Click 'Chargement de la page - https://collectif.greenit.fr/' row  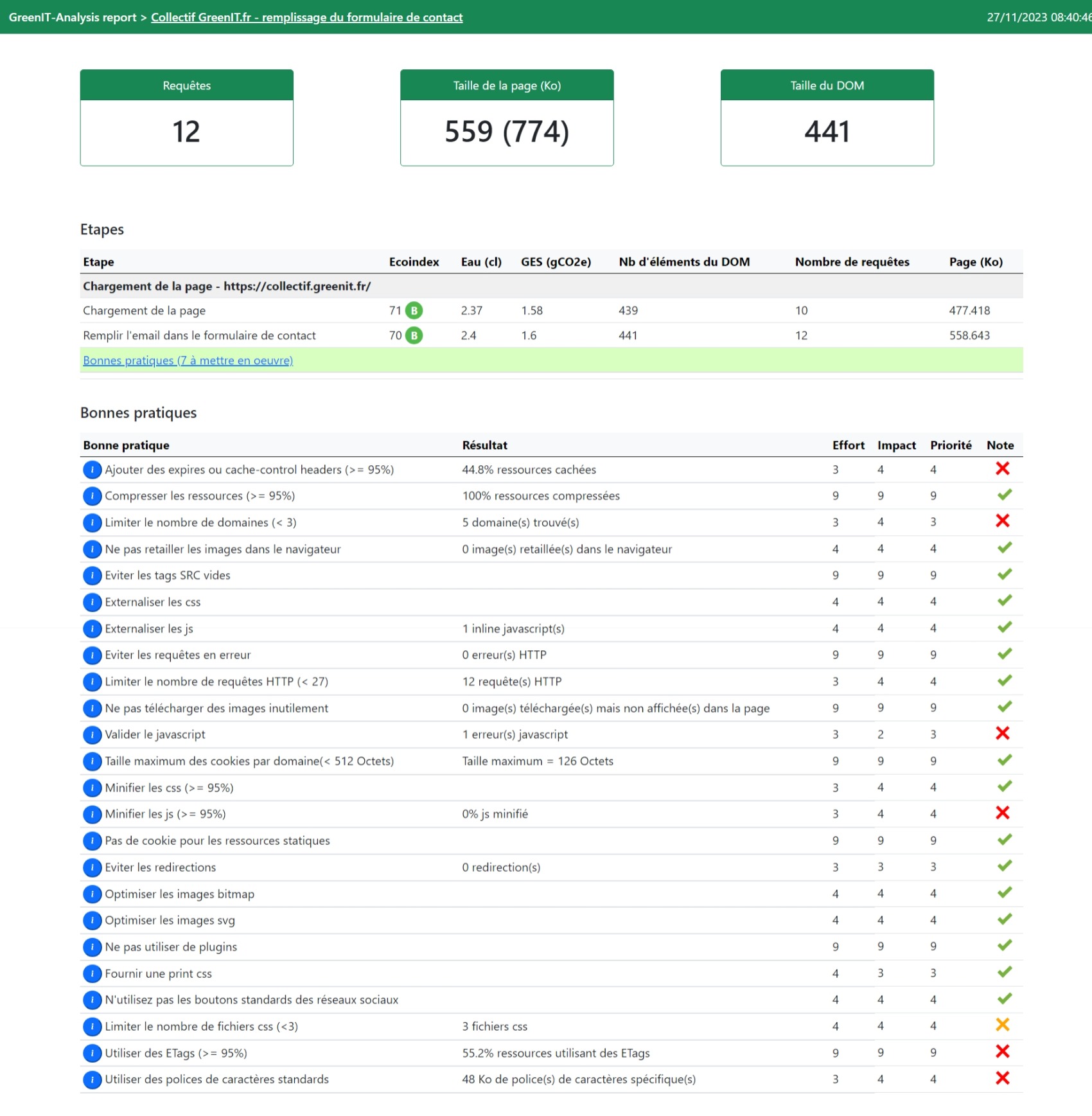click(551, 286)
